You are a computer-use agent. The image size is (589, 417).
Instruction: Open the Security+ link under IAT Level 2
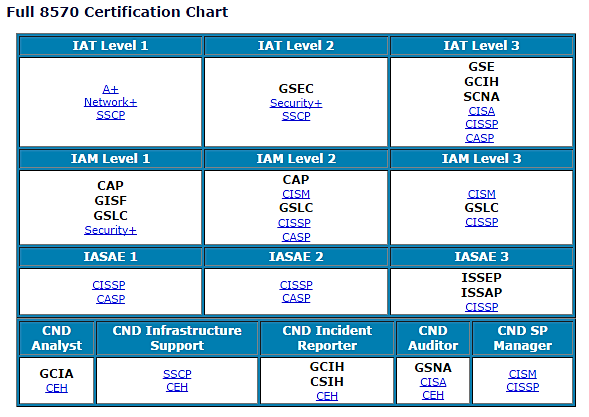click(296, 103)
